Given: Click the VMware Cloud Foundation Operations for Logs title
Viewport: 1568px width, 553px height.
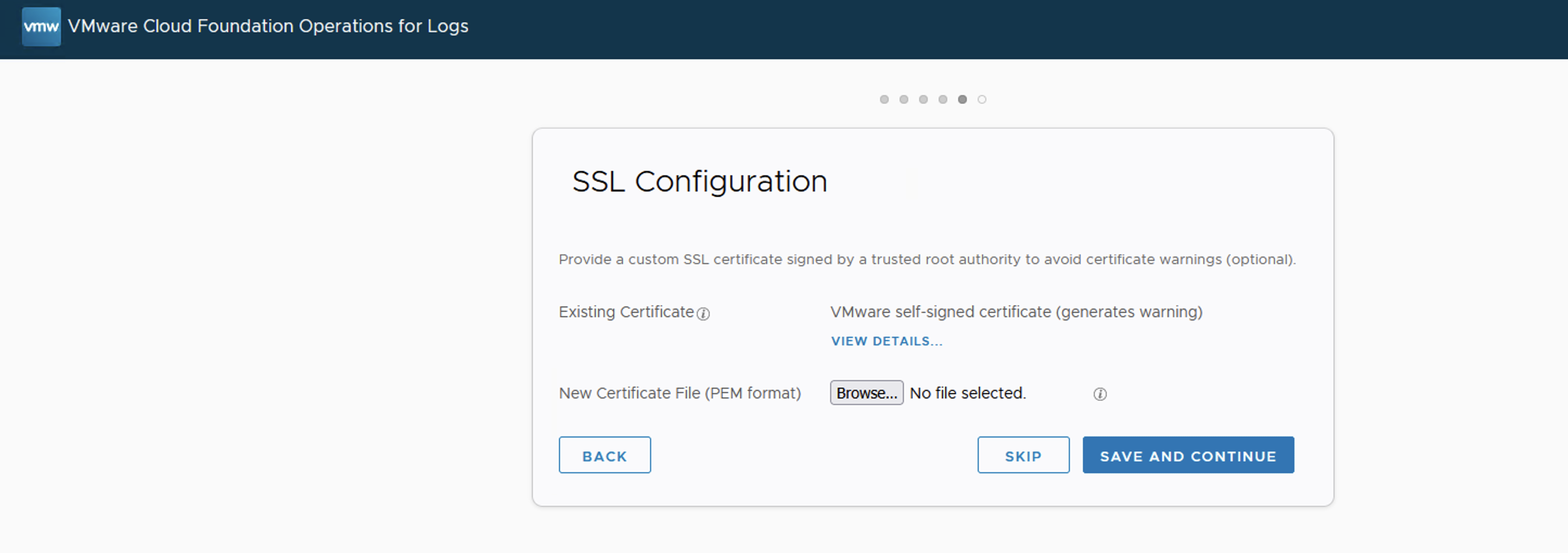Looking at the screenshot, I should (x=268, y=26).
